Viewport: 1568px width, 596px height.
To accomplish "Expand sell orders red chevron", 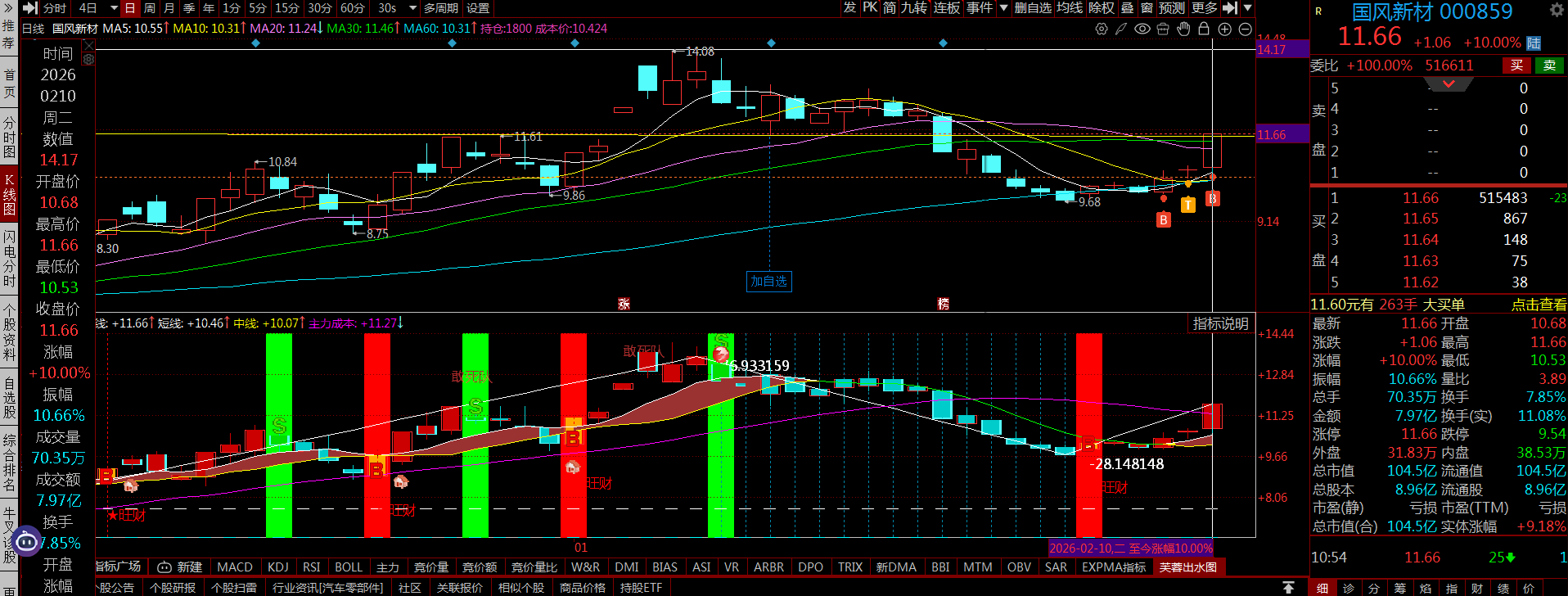I will tap(1449, 84).
